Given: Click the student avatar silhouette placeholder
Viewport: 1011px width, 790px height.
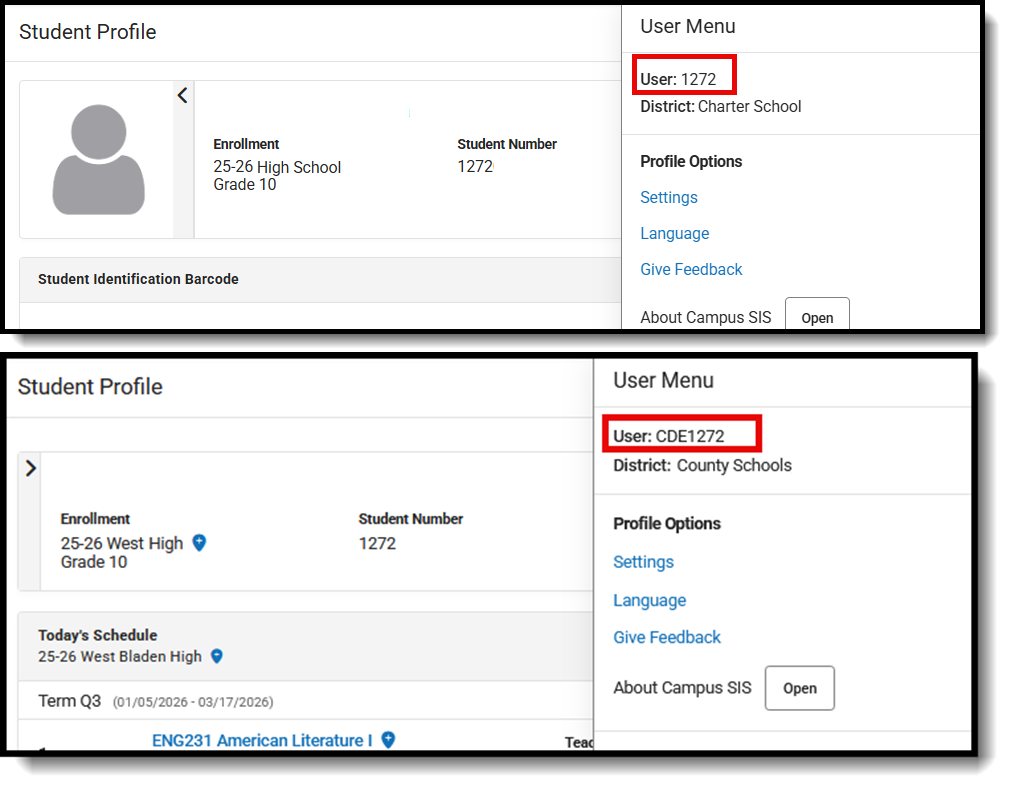Looking at the screenshot, I should click(x=97, y=158).
